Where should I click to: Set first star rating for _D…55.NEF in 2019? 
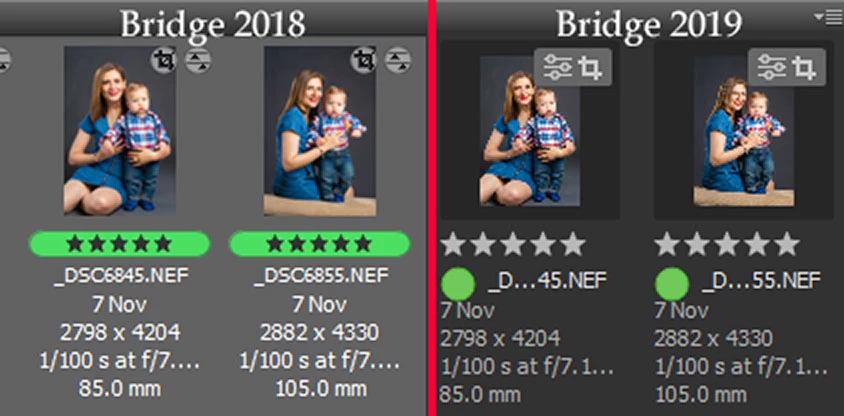pos(668,244)
